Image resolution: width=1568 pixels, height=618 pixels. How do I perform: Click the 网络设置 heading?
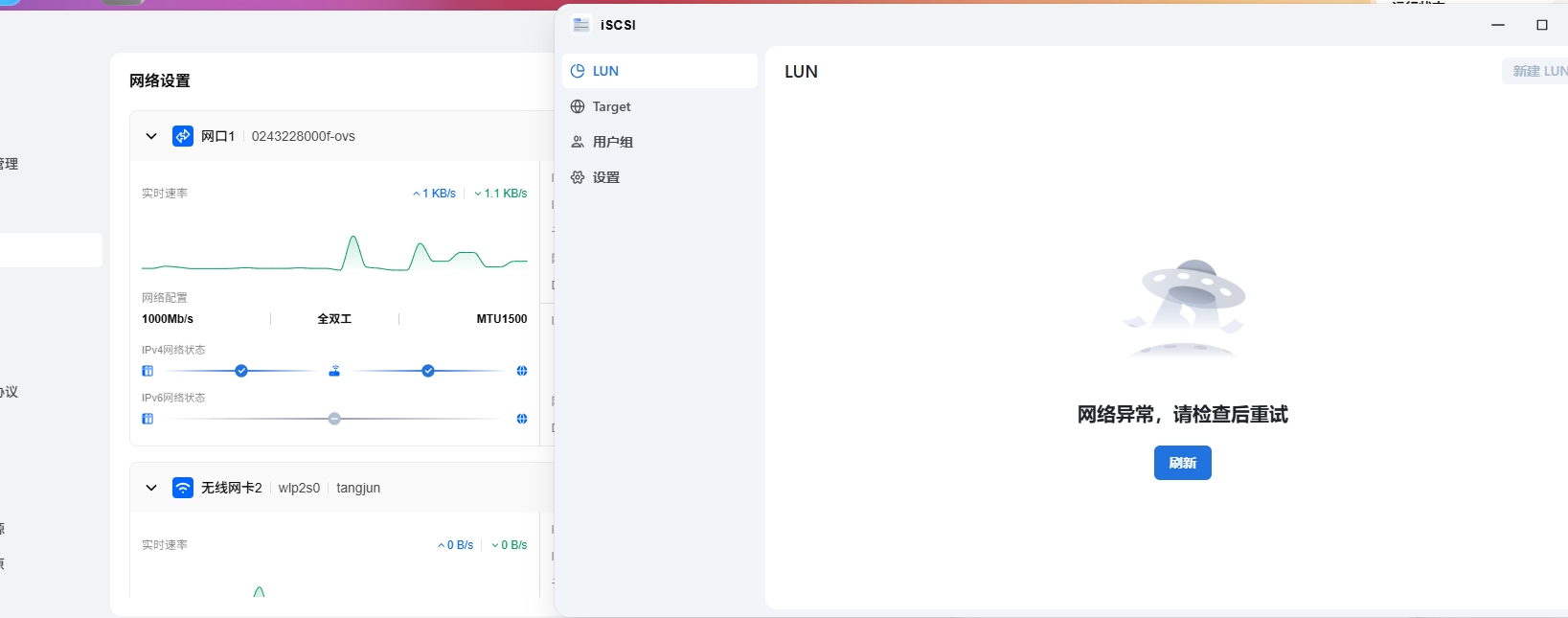coord(160,80)
